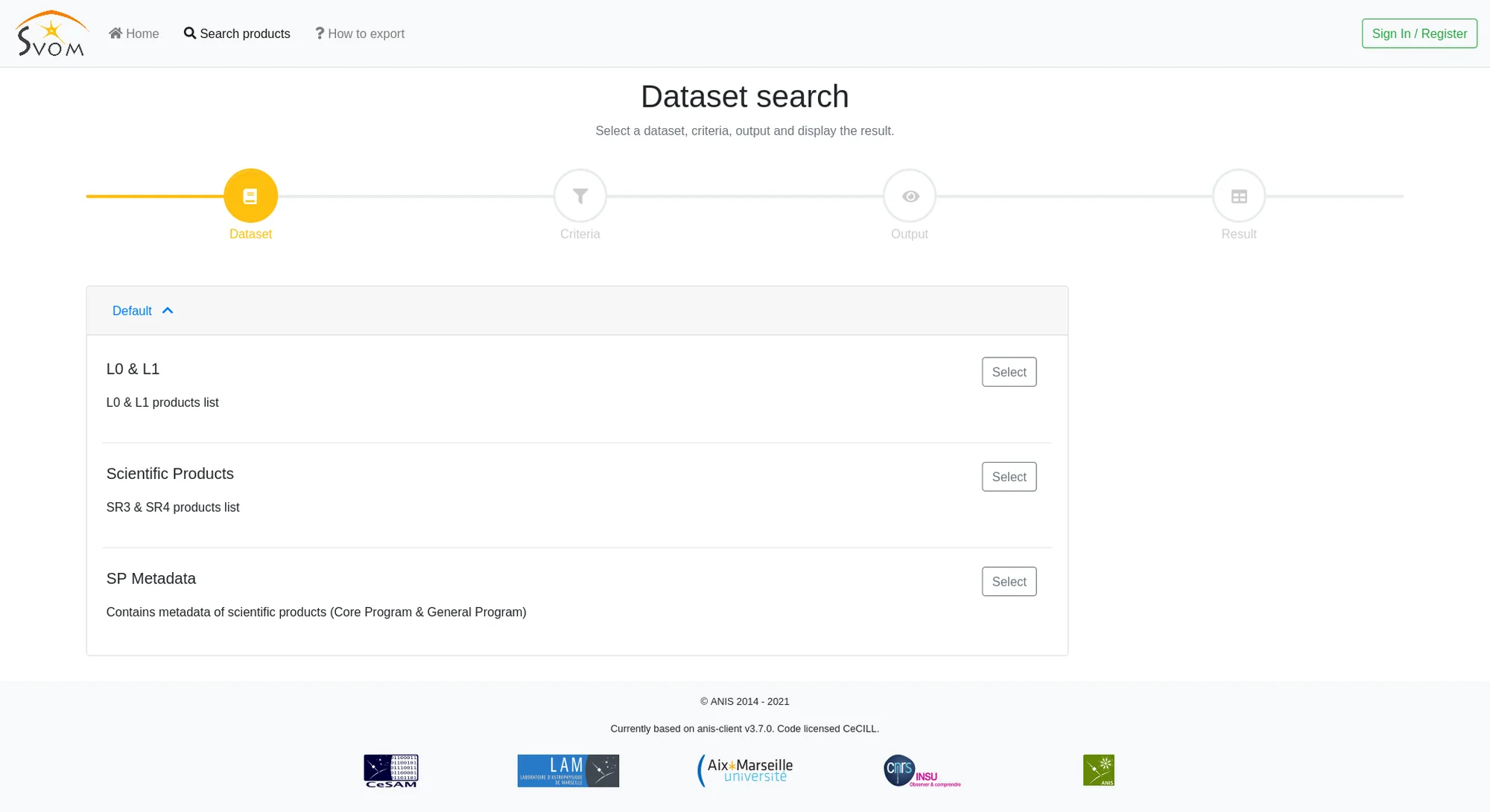Click the Criteria funnel step icon
The width and height of the screenshot is (1490, 812).
[580, 196]
